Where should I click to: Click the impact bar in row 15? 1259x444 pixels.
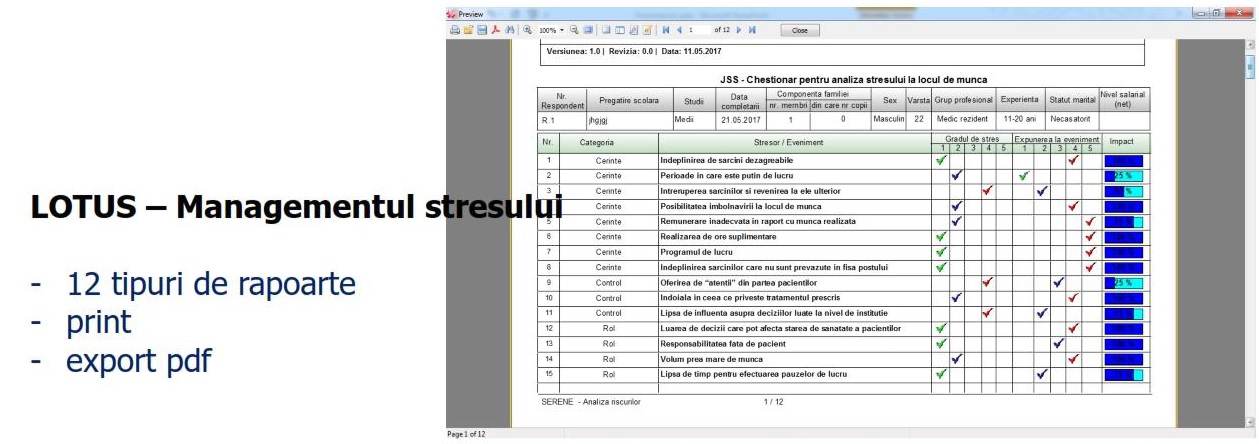(1123, 373)
